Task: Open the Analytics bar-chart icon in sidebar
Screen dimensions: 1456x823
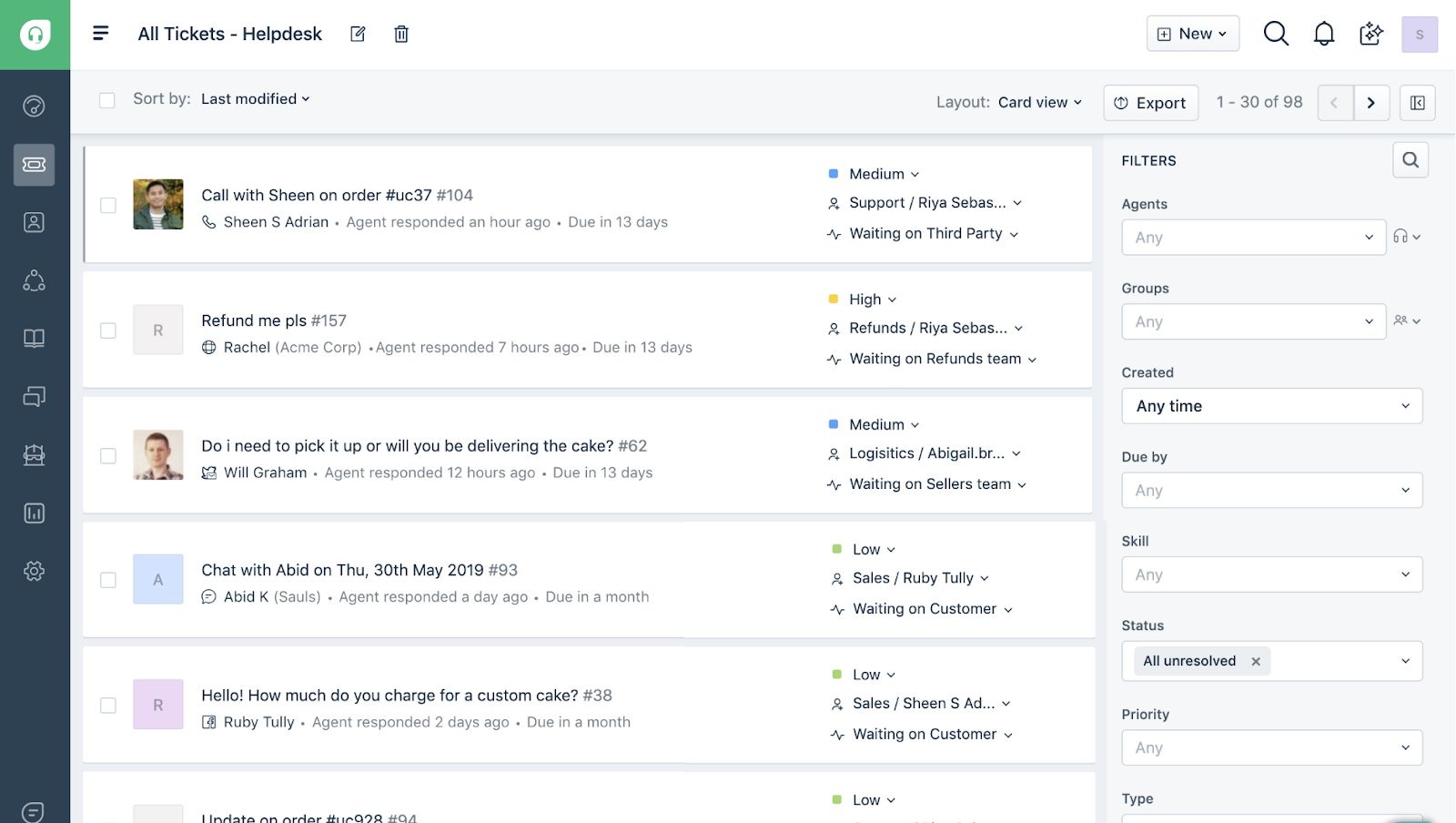Action: (34, 513)
